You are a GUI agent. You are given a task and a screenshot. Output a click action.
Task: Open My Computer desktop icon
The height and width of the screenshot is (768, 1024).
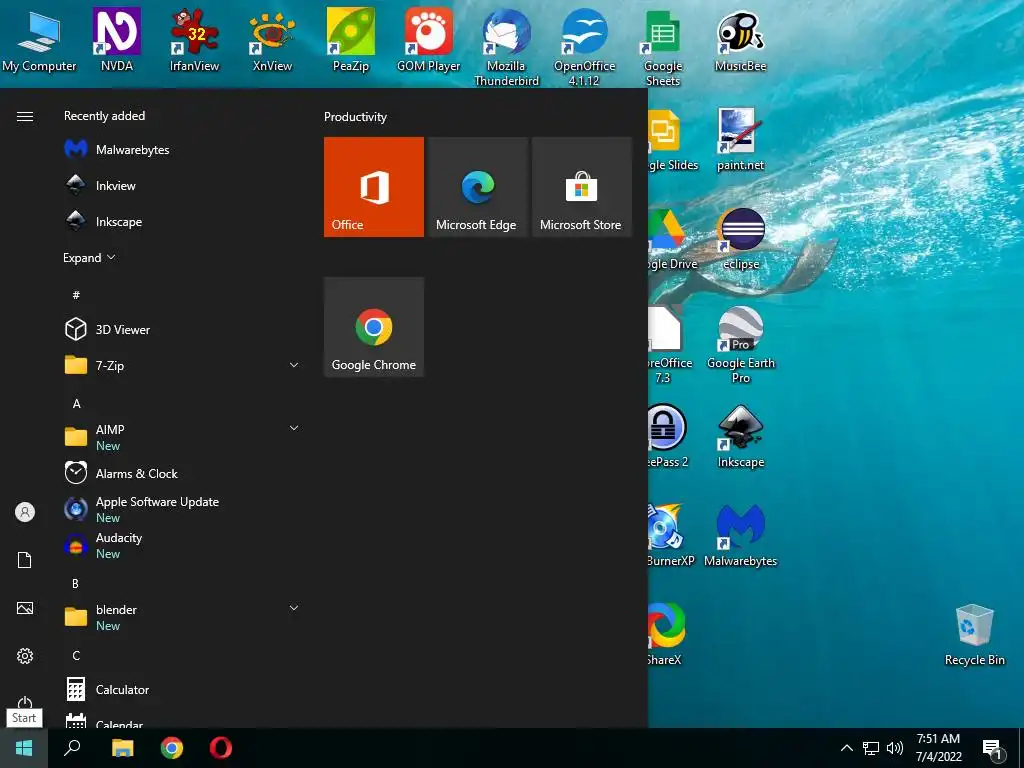tap(39, 40)
